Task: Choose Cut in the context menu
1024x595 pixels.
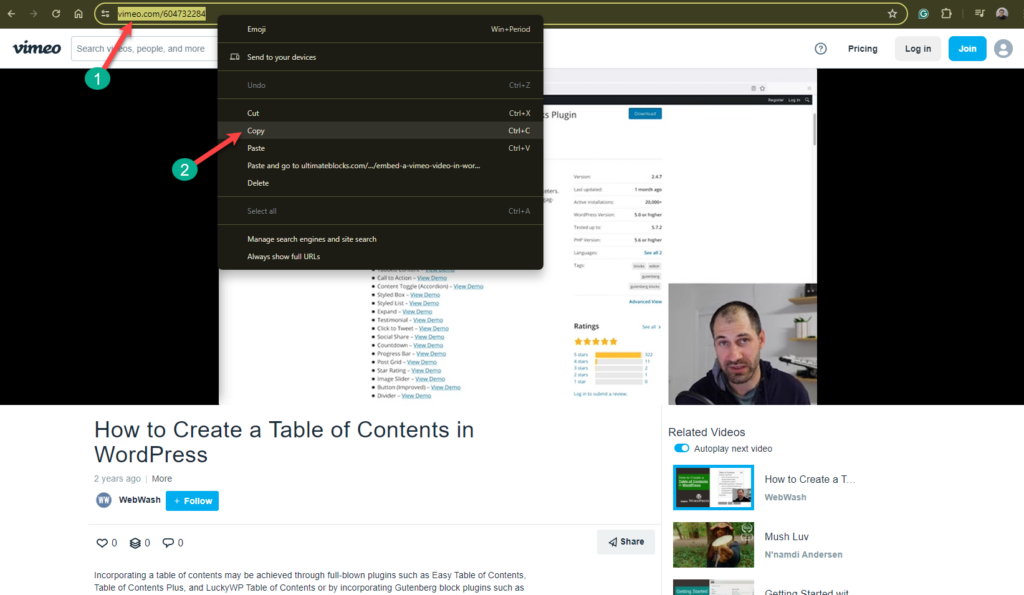Action: pos(380,113)
